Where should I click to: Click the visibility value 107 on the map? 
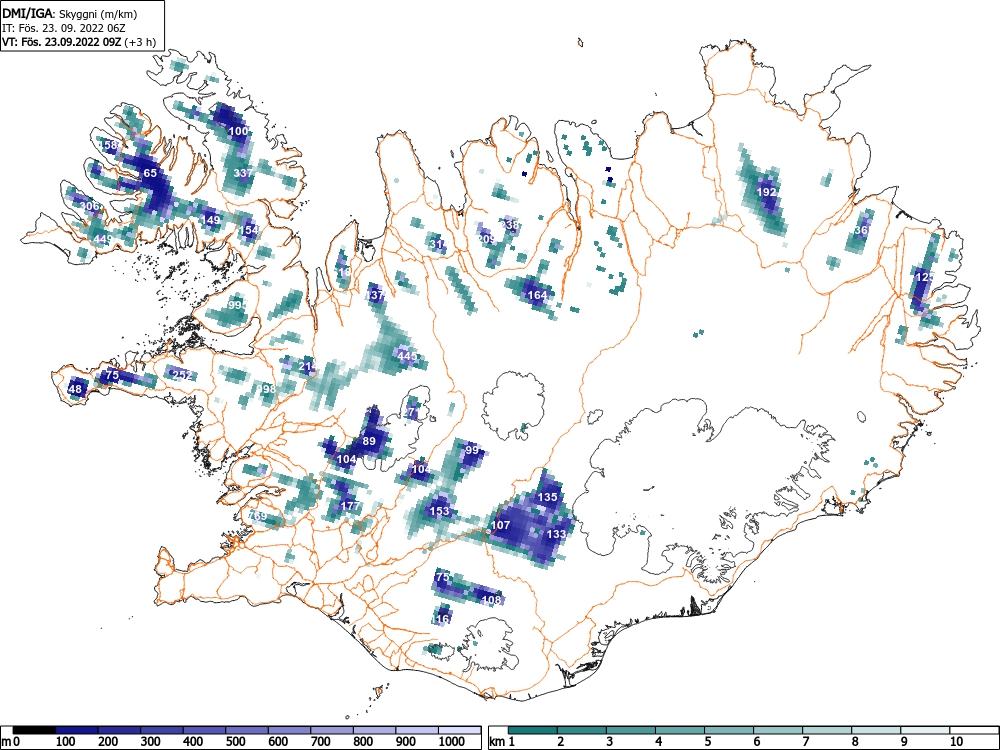(501, 526)
